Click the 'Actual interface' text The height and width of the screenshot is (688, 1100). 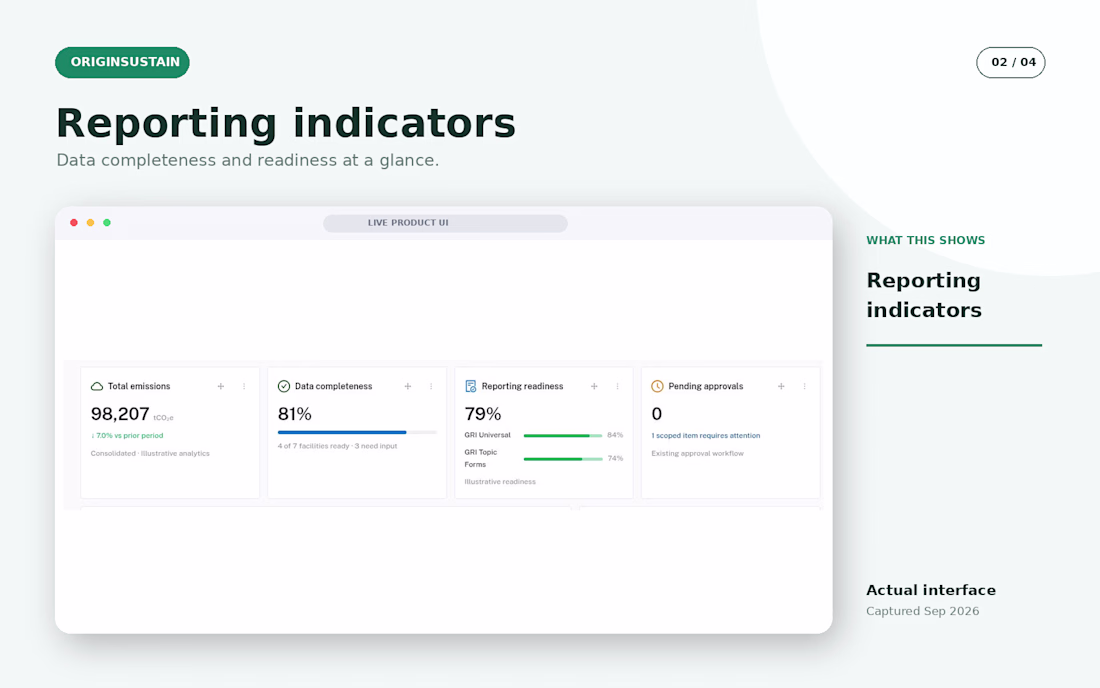pyautogui.click(x=931, y=590)
